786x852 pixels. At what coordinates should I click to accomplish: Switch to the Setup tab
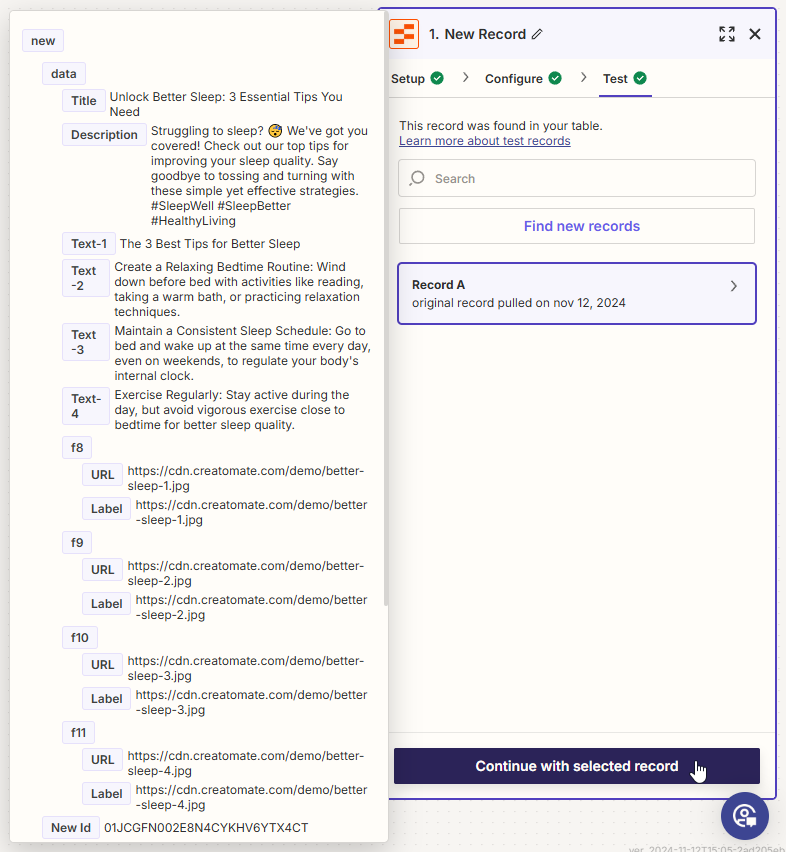(408, 79)
